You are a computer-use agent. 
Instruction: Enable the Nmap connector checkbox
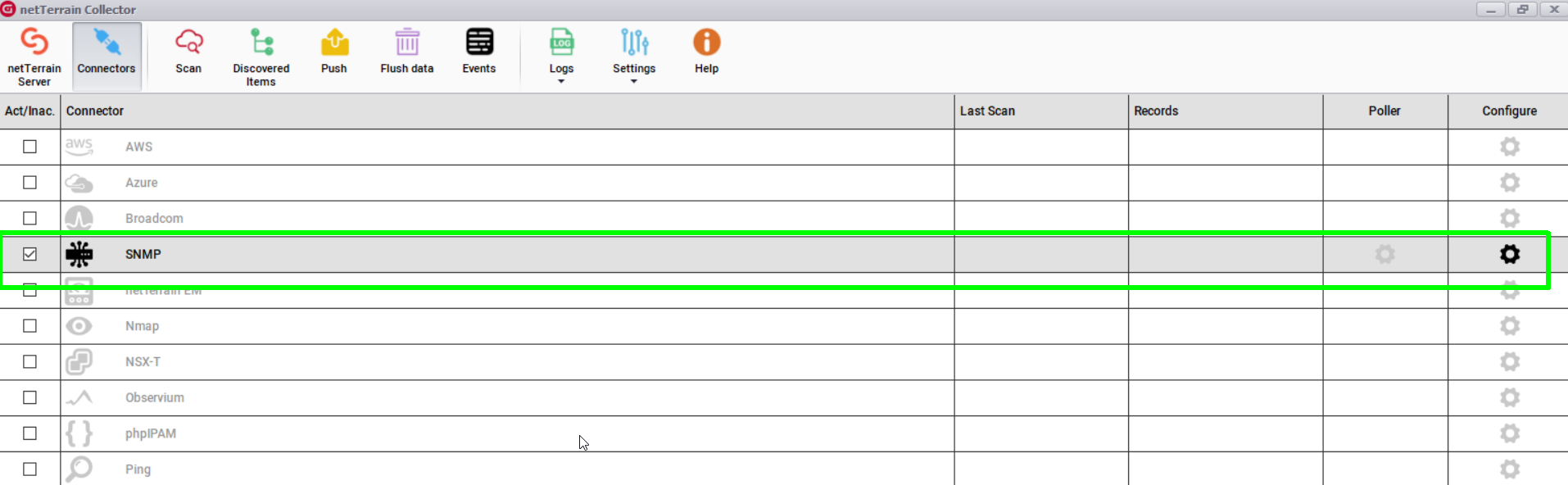click(x=30, y=326)
